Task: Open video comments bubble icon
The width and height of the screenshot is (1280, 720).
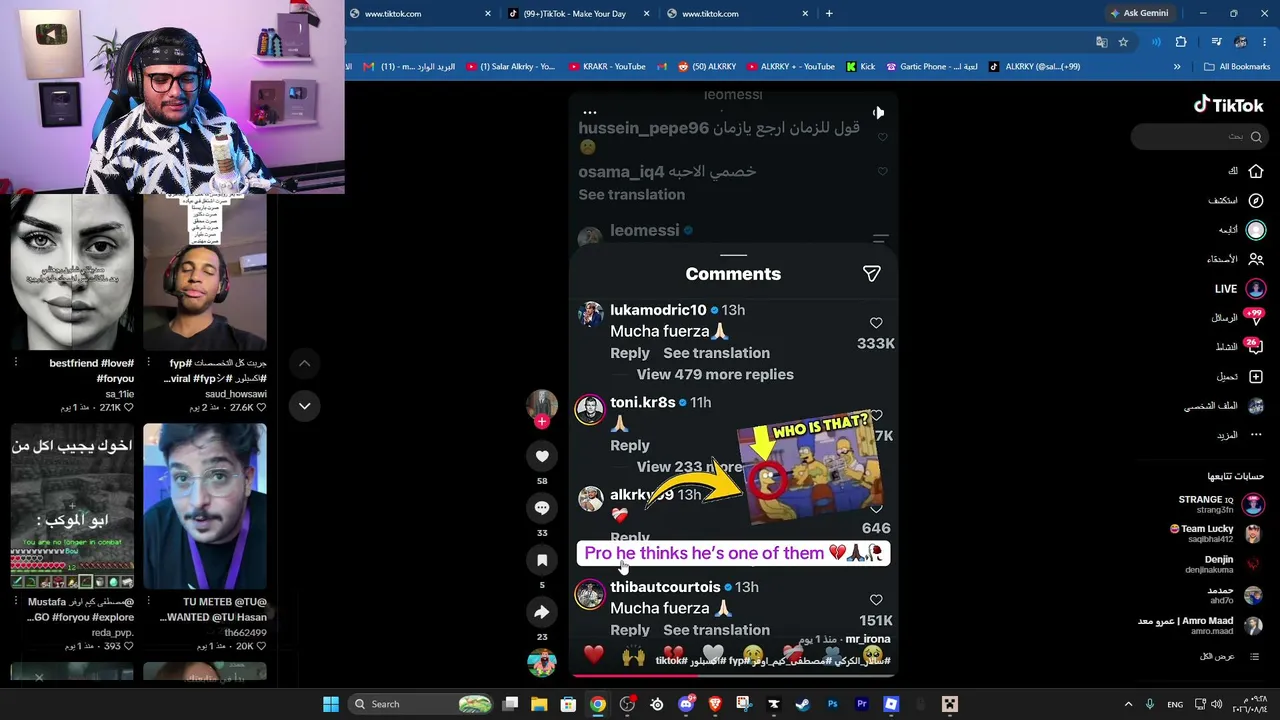Action: (542, 508)
